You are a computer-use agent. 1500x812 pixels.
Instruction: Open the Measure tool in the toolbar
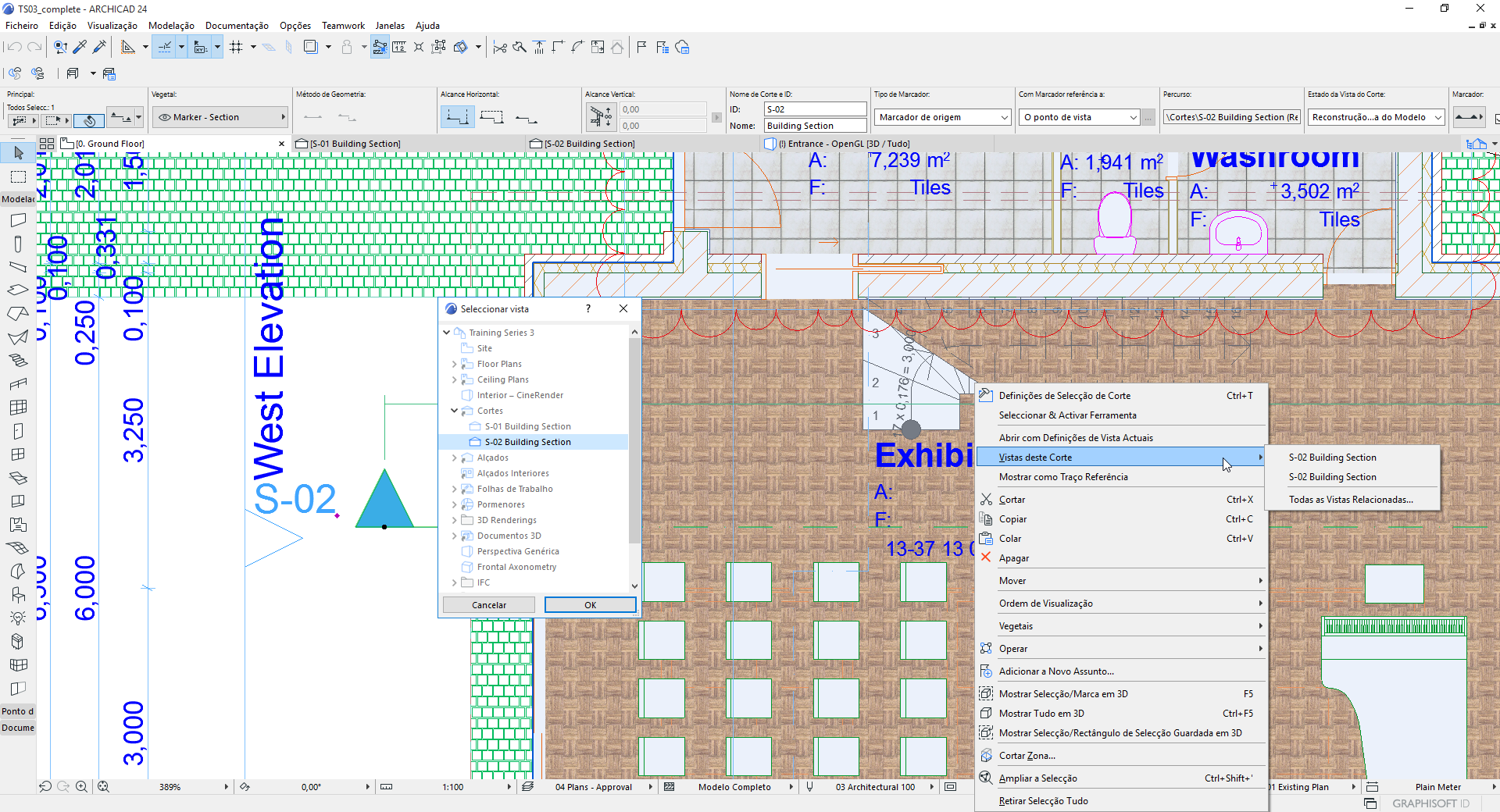(x=399, y=47)
